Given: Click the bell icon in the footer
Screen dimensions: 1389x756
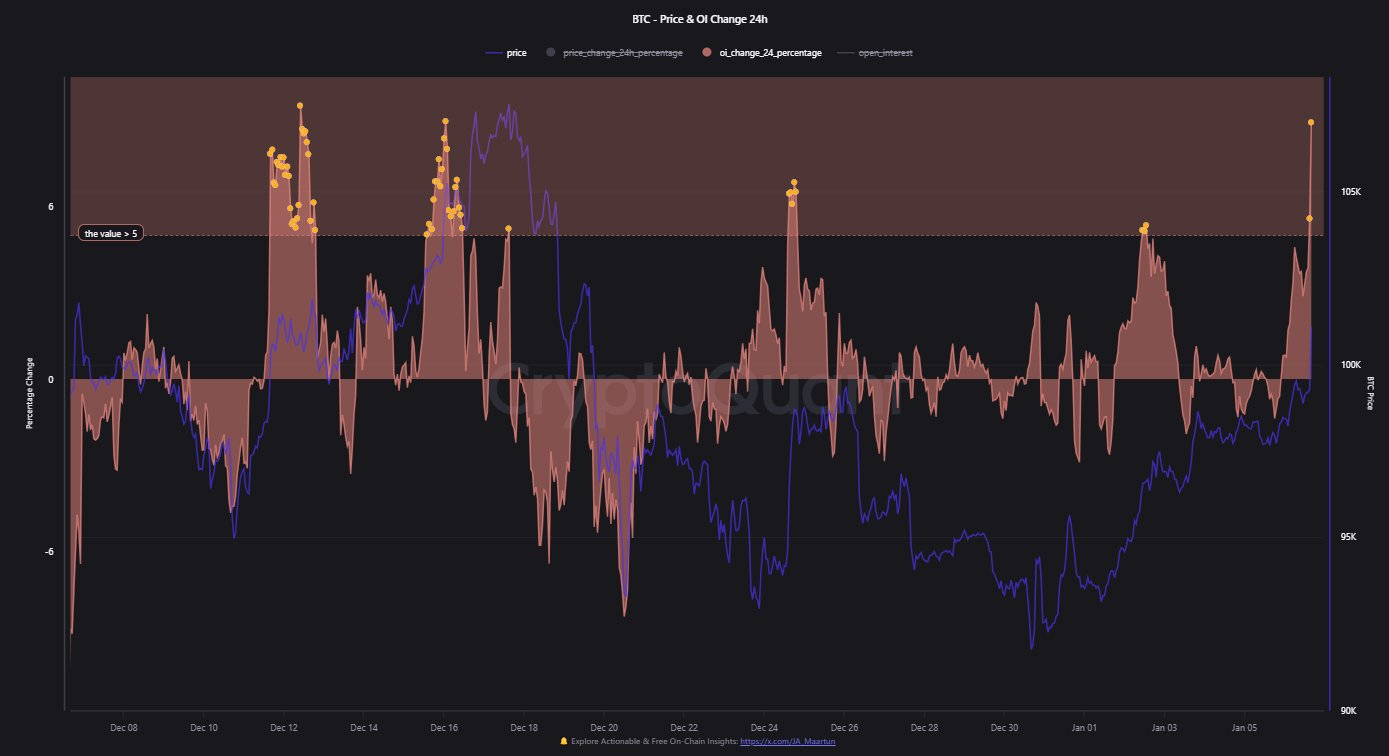Looking at the screenshot, I should pyautogui.click(x=564, y=742).
